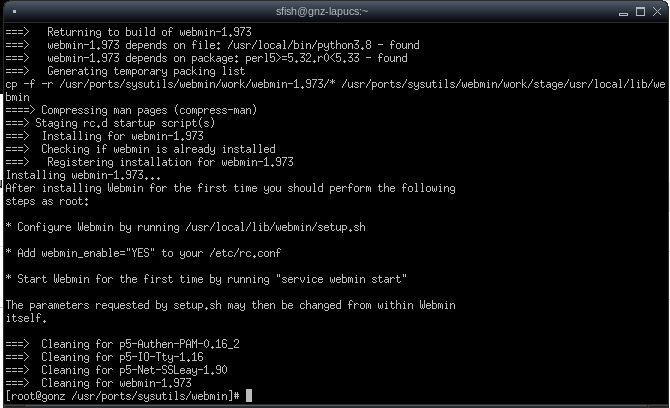Click the Cleaning for p5-Net-SSLeay-1.90 line
The height and width of the screenshot is (408, 670).
coord(117,370)
